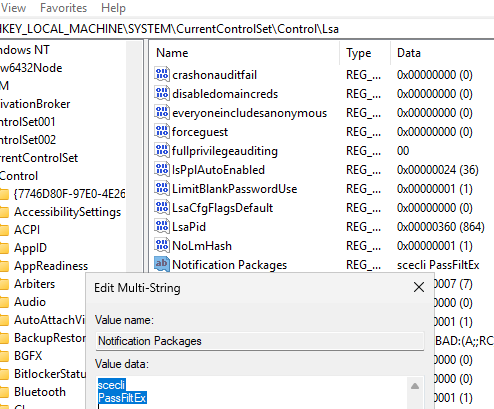This screenshot has height=409, width=494.
Task: Select the Notification Packages string icon
Action: coord(162,264)
